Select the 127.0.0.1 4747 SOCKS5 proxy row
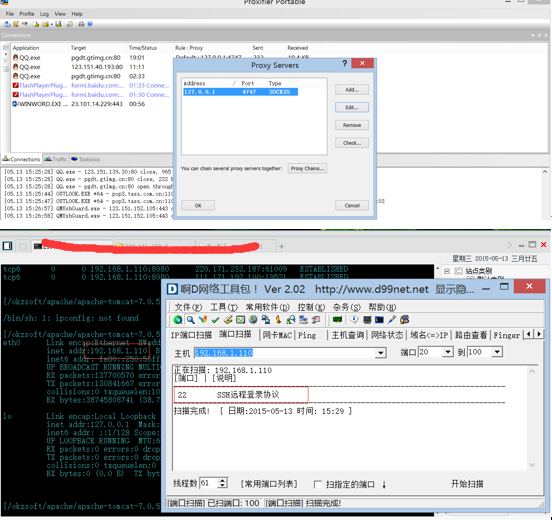The width and height of the screenshot is (552, 520). [240, 92]
